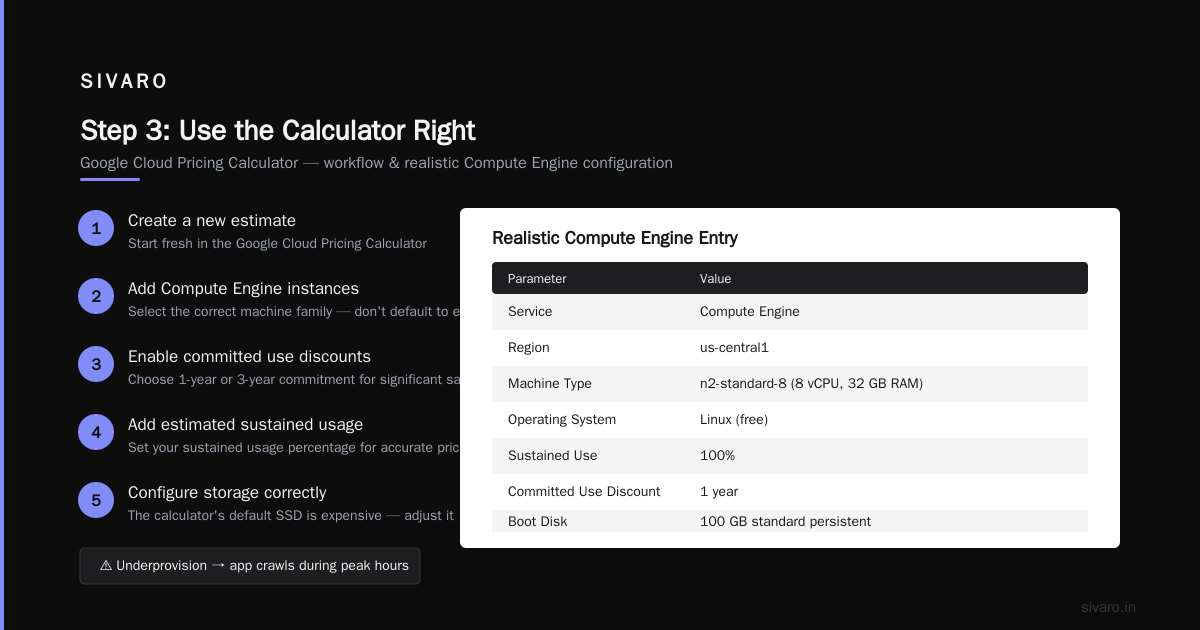
Task: Click the step 1 number badge
Action: [96, 228]
